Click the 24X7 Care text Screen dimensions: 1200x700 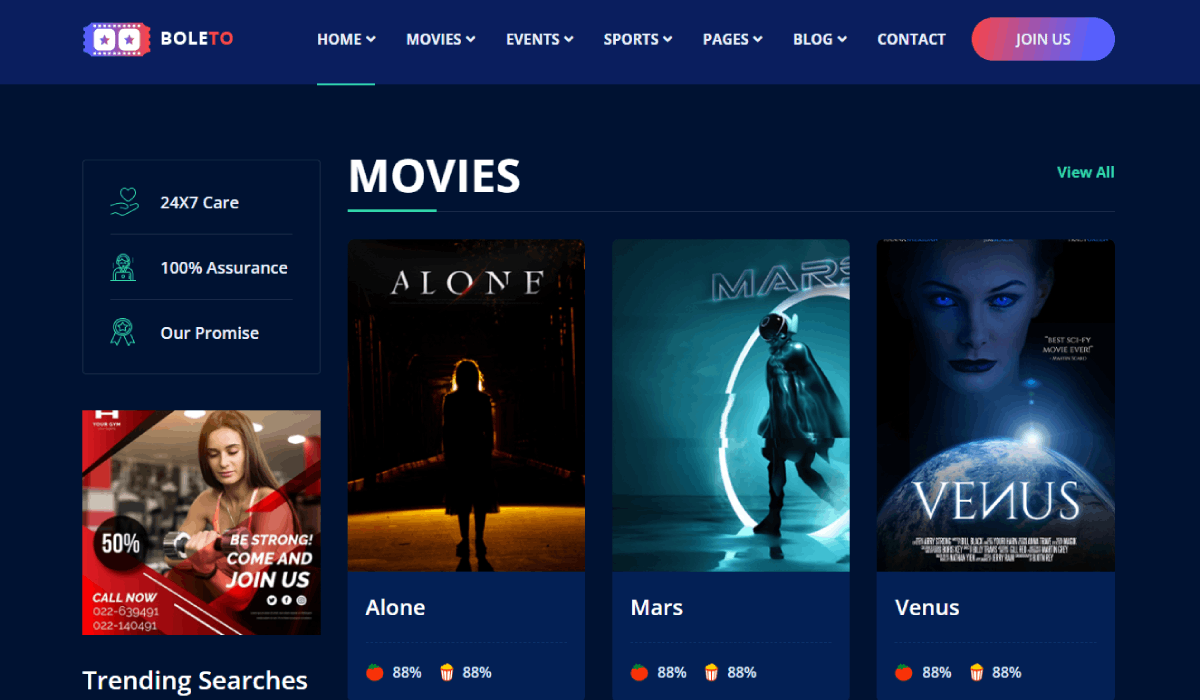pyautogui.click(x=200, y=202)
